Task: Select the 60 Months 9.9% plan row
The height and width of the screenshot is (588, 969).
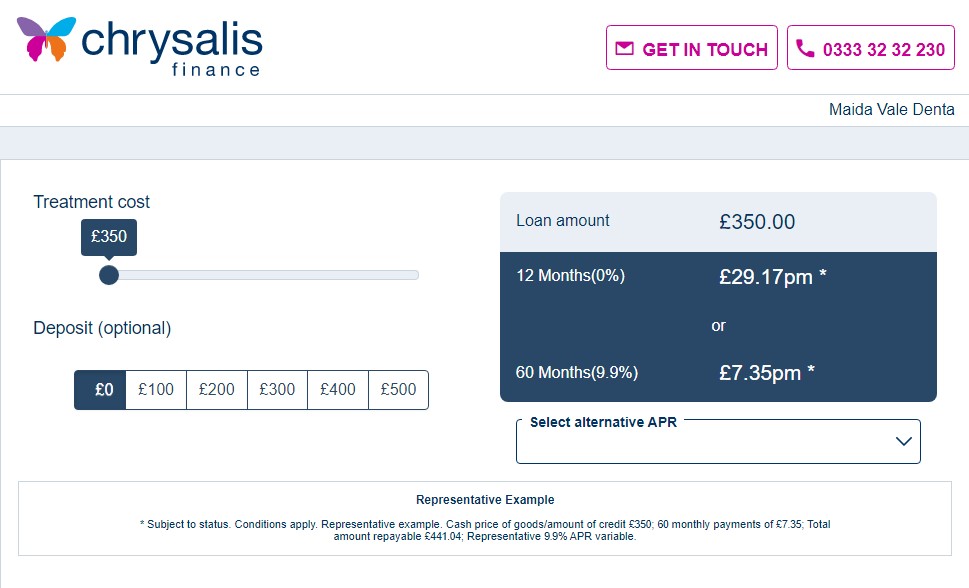Action: click(718, 373)
